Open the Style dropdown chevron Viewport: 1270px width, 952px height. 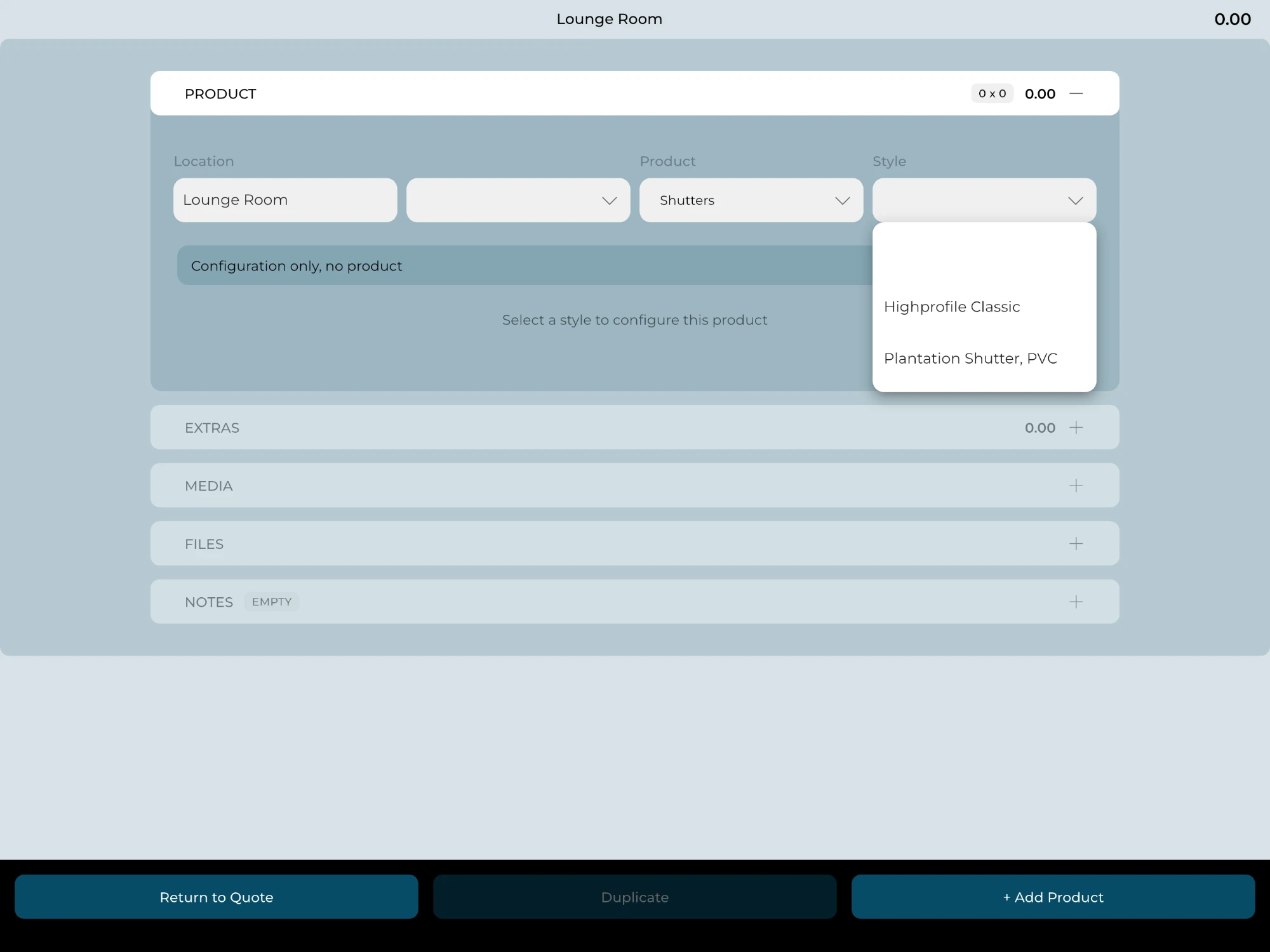(1075, 201)
